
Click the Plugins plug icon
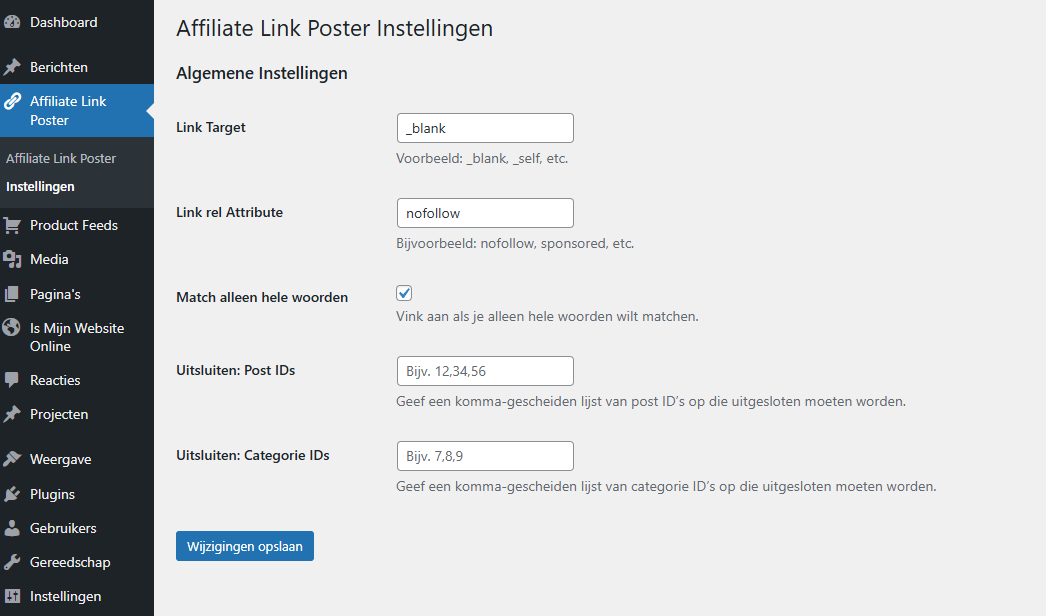[11, 495]
